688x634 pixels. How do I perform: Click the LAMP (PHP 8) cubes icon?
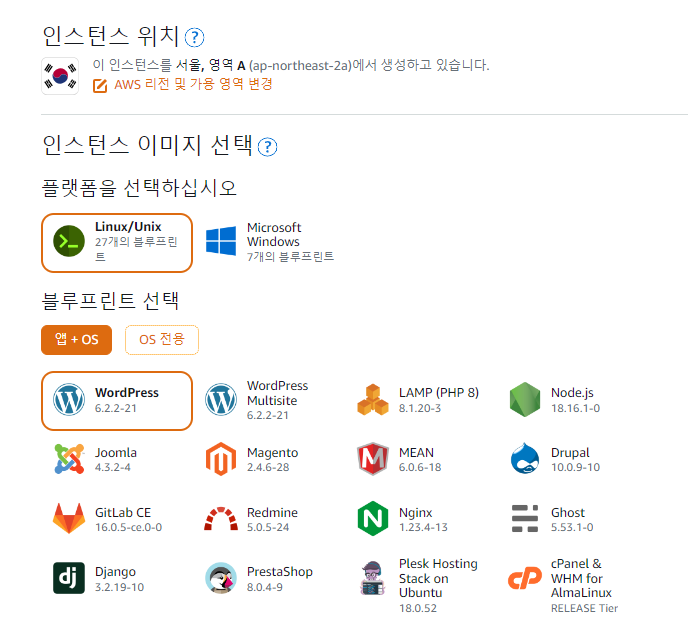point(373,399)
